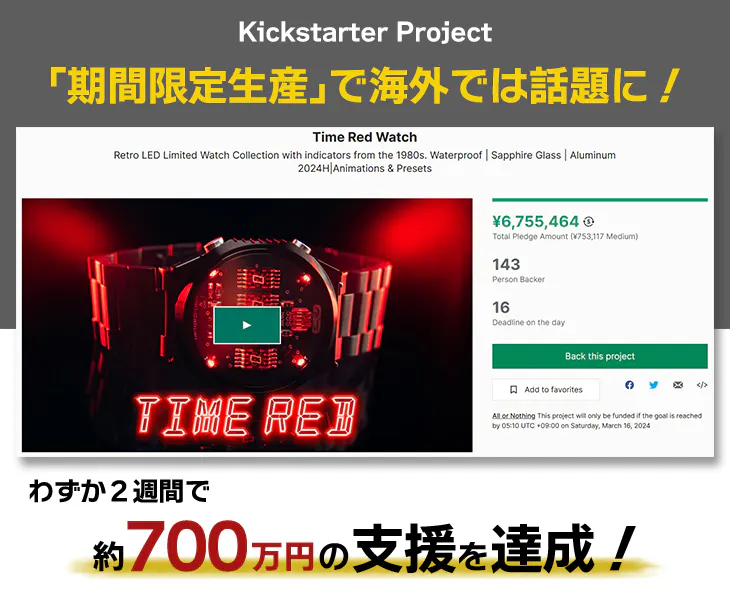The image size is (730, 600).
Task: Click the 16 Deadline on the day counter
Action: (x=528, y=313)
